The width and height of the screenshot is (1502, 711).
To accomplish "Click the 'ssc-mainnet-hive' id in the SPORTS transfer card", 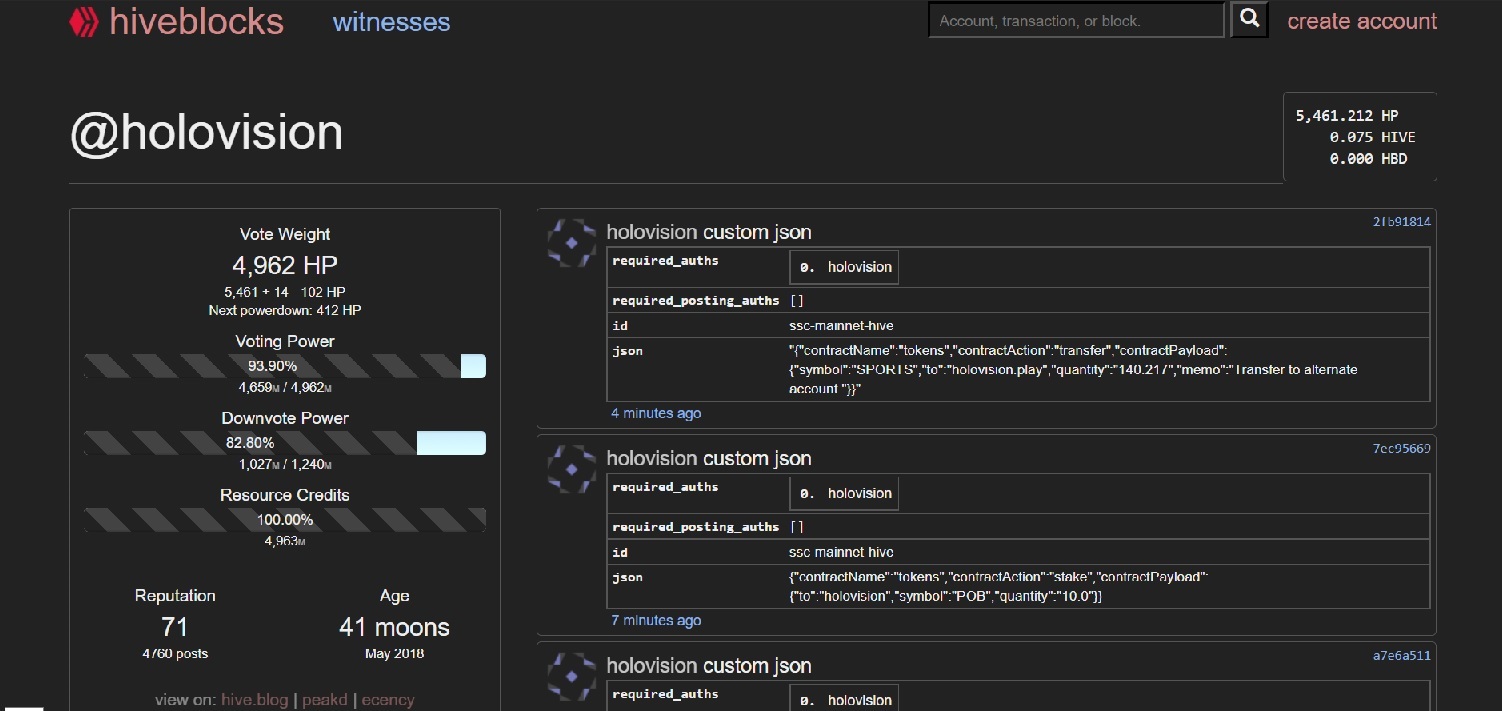I will coord(841,325).
